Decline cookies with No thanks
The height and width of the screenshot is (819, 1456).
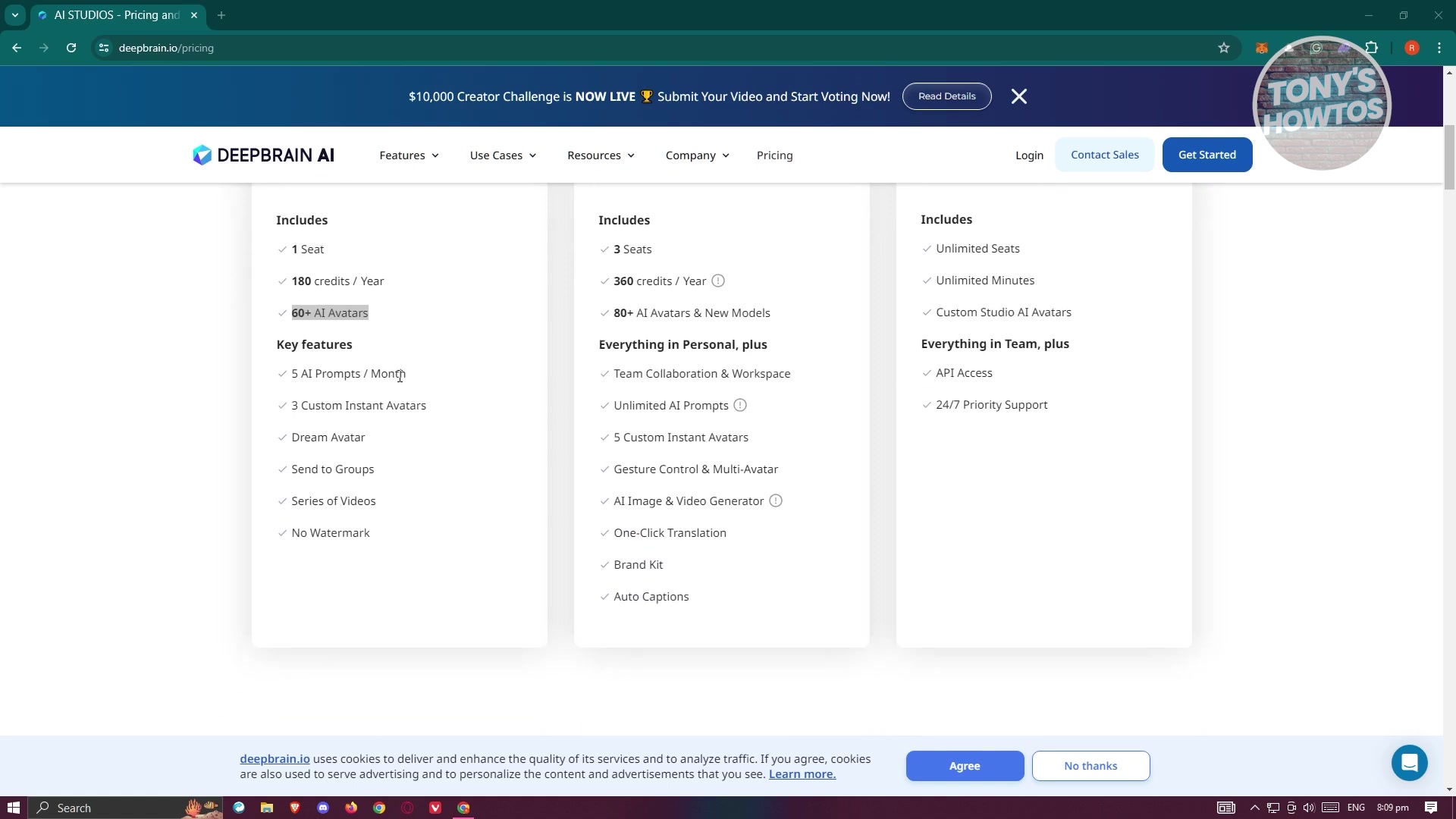(1090, 766)
